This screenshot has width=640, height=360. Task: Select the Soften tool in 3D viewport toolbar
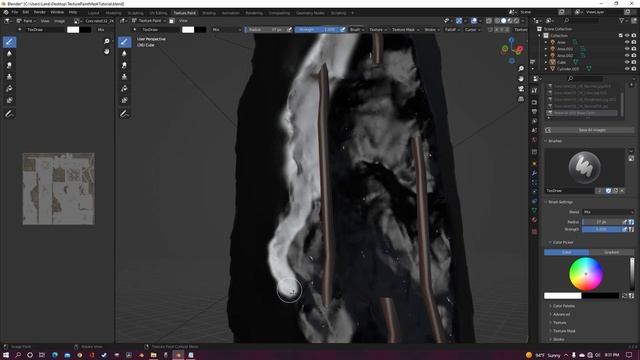pyautogui.click(x=124, y=53)
